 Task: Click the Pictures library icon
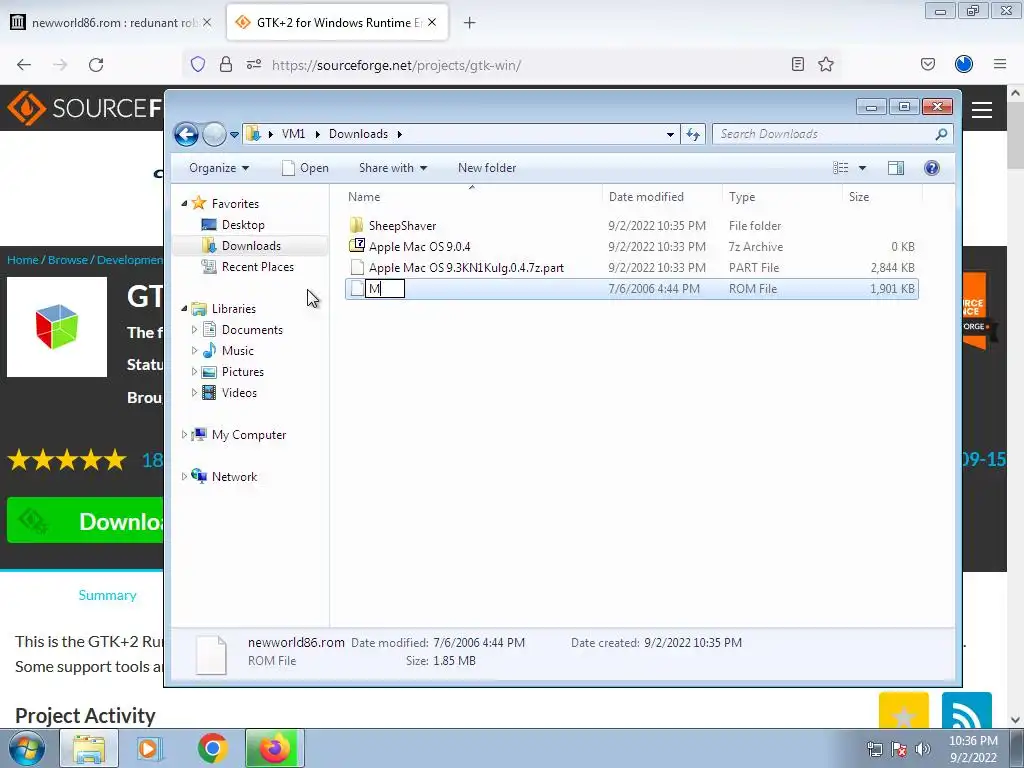pos(209,372)
